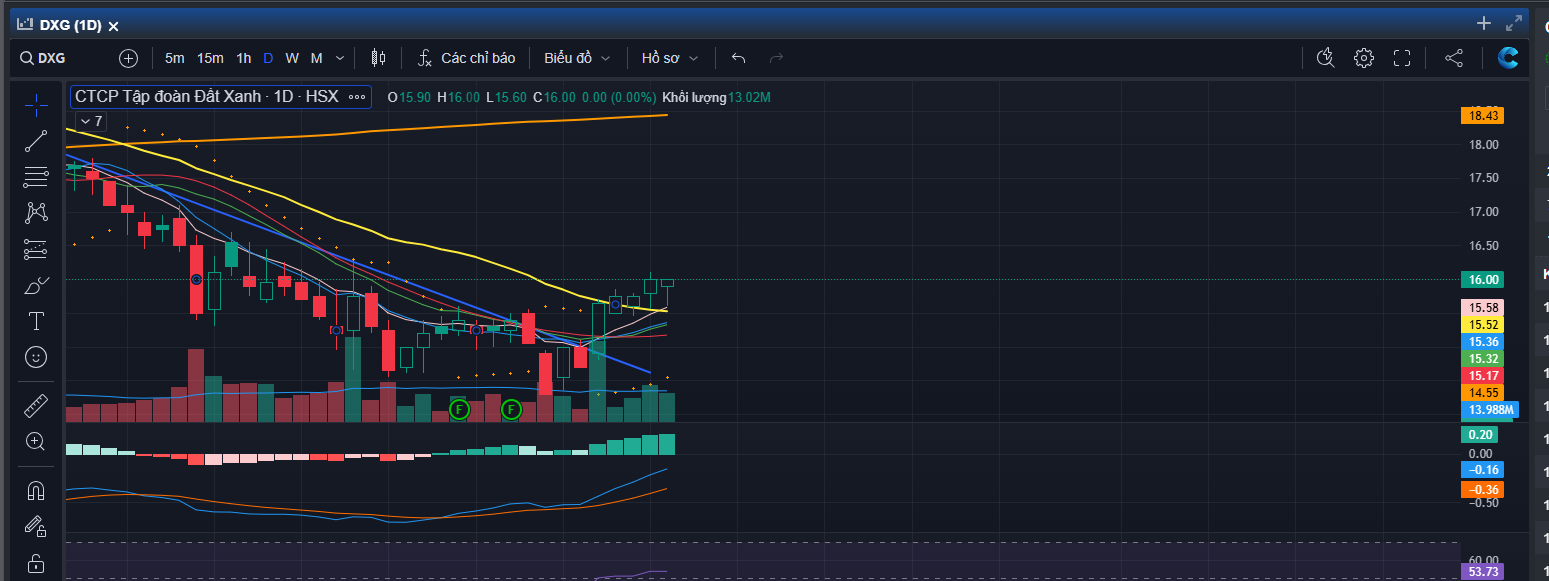Click the share chart icon
The image size is (1549, 581).
click(1454, 58)
